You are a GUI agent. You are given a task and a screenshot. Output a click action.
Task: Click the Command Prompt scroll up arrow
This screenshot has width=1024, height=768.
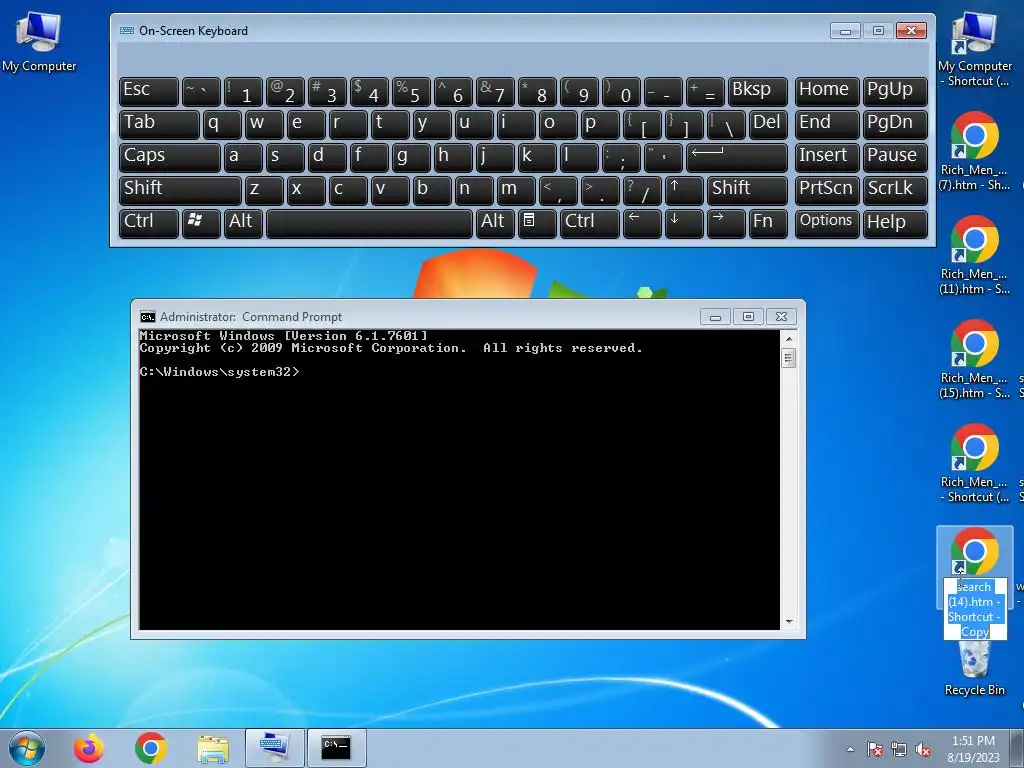coord(789,339)
